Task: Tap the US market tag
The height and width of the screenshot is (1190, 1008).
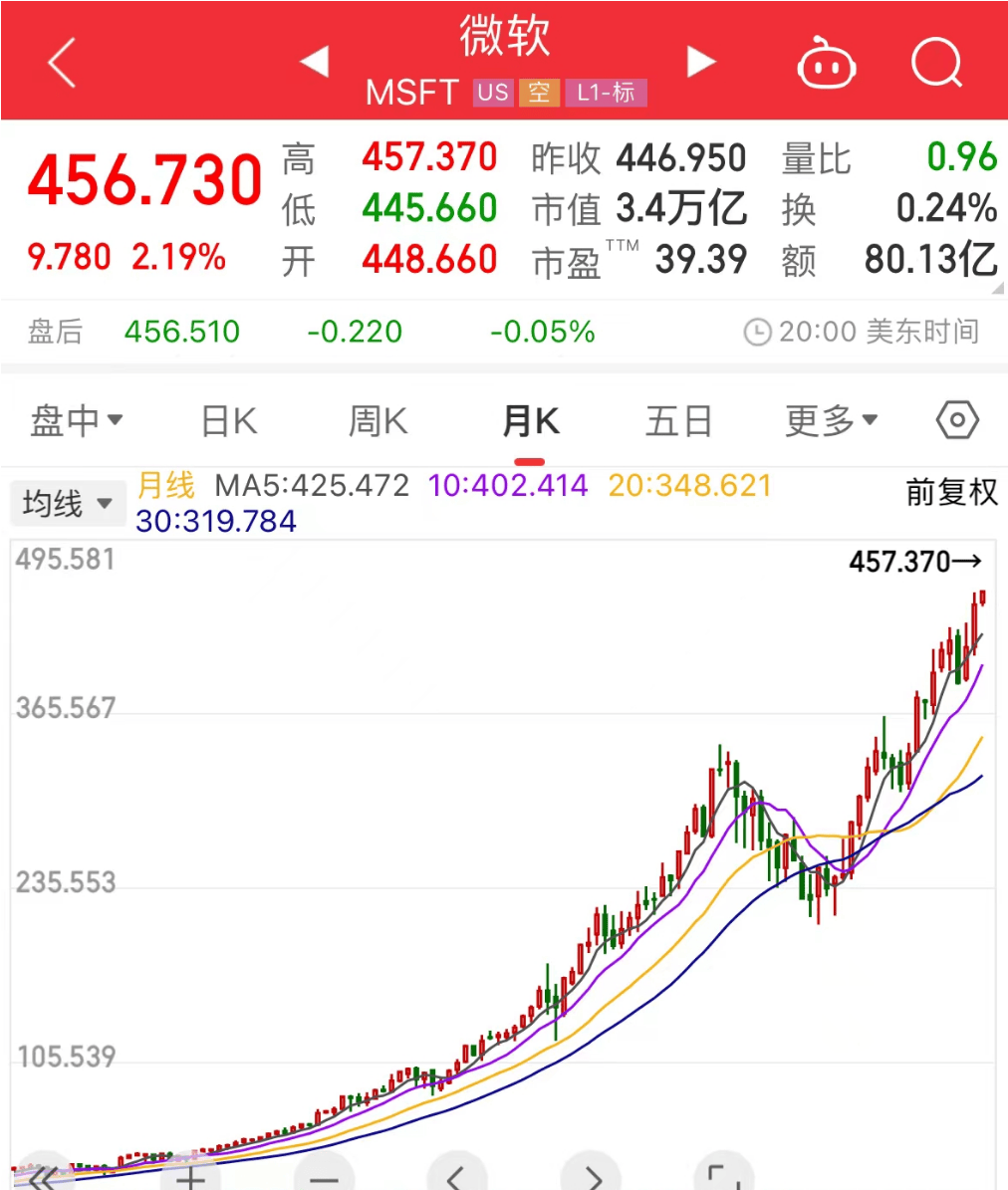Action: [493, 93]
